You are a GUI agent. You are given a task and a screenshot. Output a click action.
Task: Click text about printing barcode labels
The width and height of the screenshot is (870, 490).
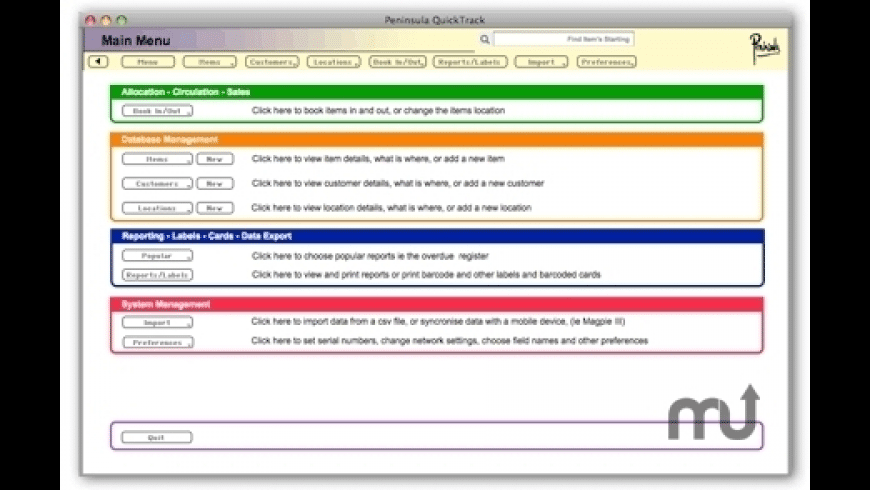click(x=426, y=274)
